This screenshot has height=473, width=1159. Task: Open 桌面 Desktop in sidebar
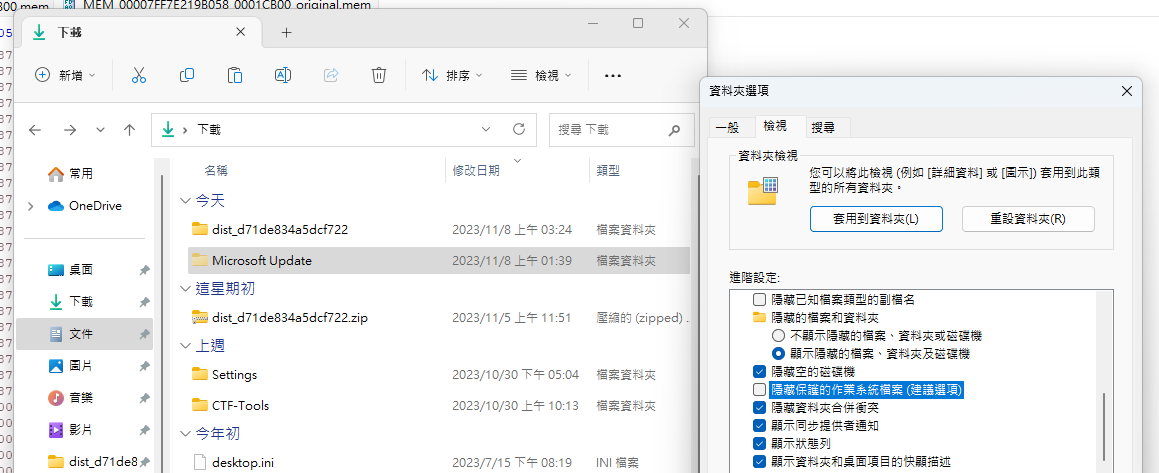tap(81, 270)
